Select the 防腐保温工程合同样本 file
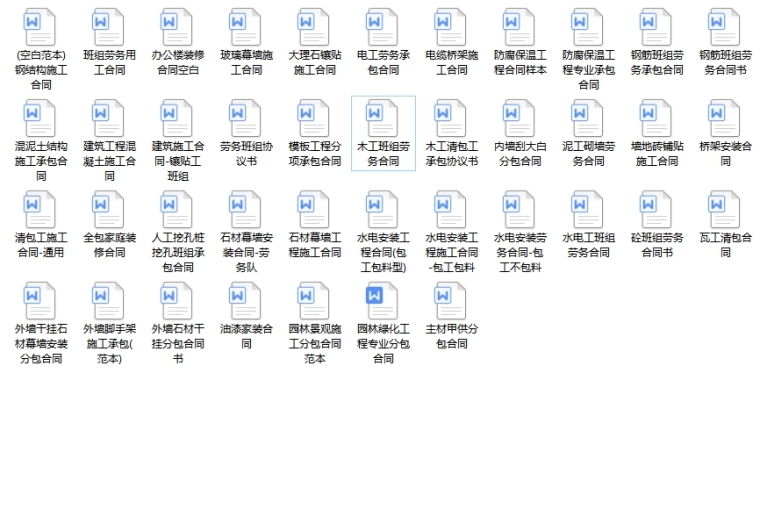760x531 pixels. pyautogui.click(x=519, y=28)
